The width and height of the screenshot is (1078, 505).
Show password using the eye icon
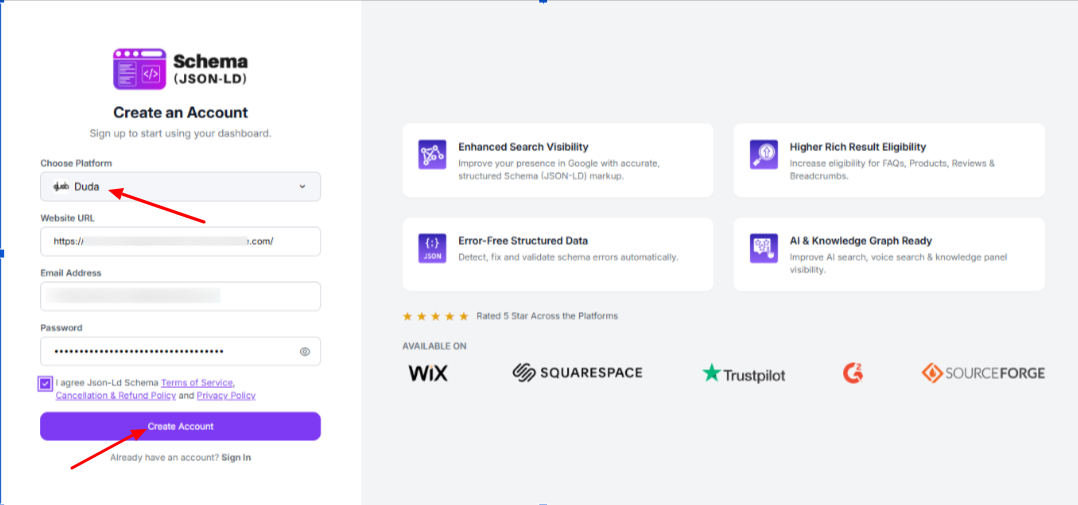click(x=305, y=352)
